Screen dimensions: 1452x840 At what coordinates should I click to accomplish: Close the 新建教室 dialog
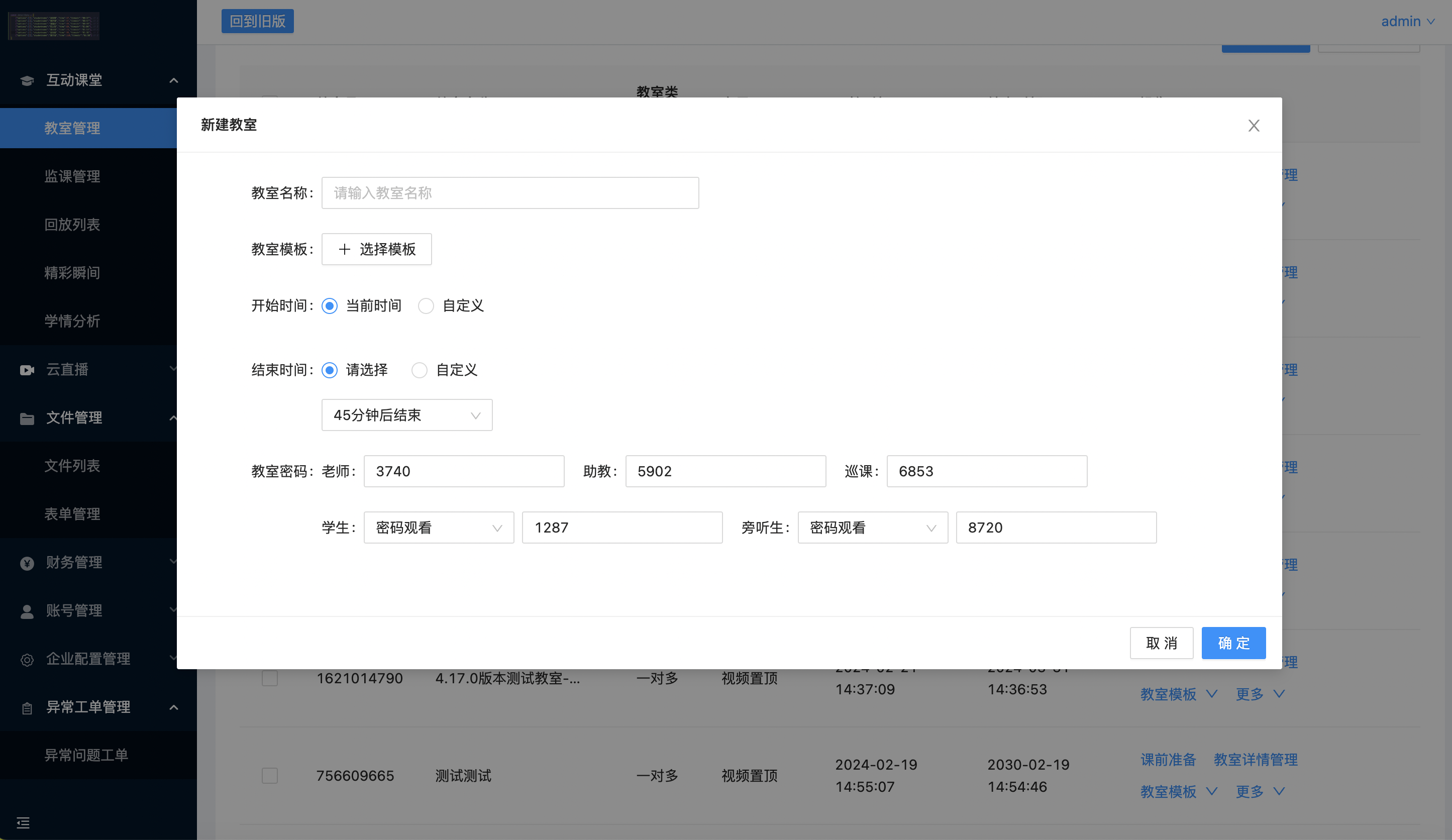click(x=1253, y=126)
